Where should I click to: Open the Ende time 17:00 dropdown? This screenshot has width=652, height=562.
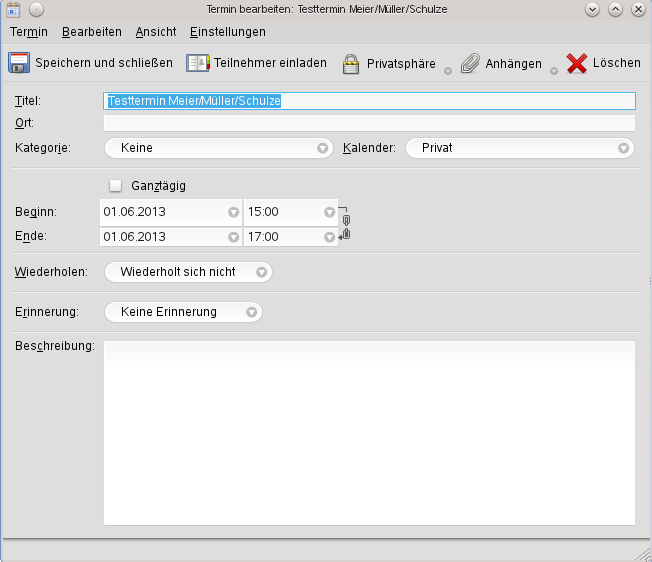pos(329,237)
